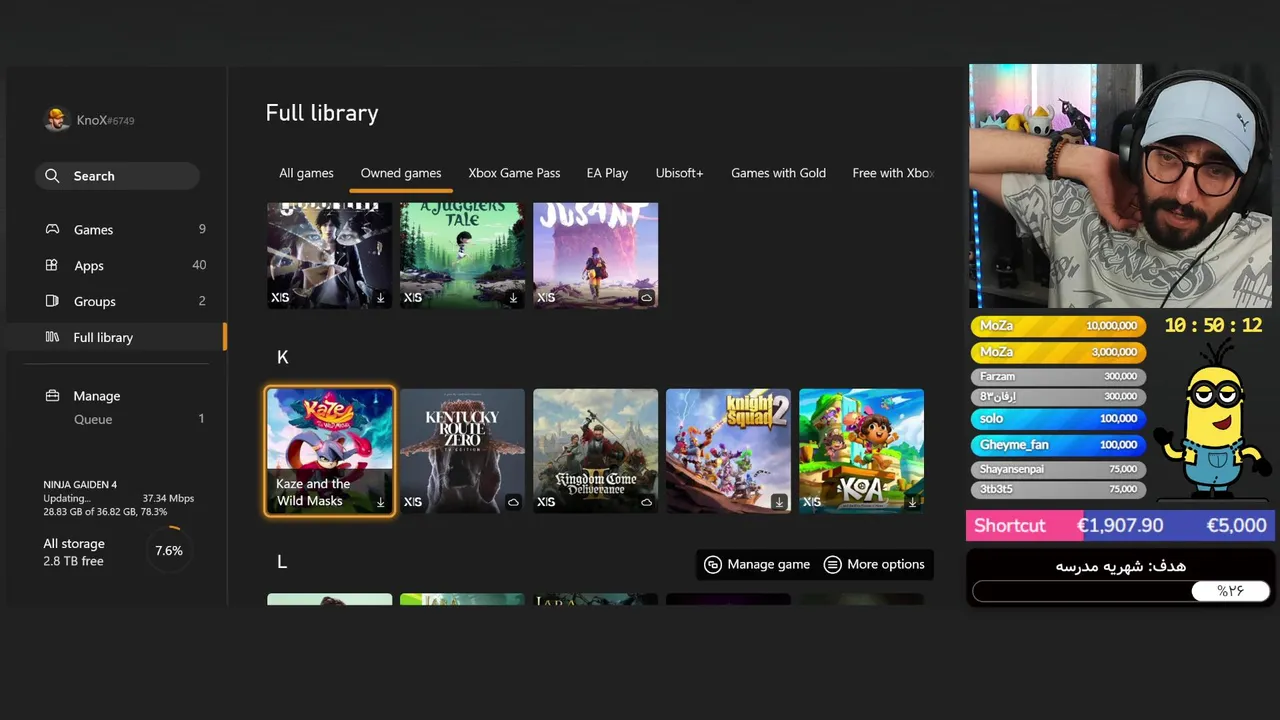This screenshot has height=720, width=1280.
Task: Open Kingdom Come Deliverance game tile
Action: click(595, 451)
